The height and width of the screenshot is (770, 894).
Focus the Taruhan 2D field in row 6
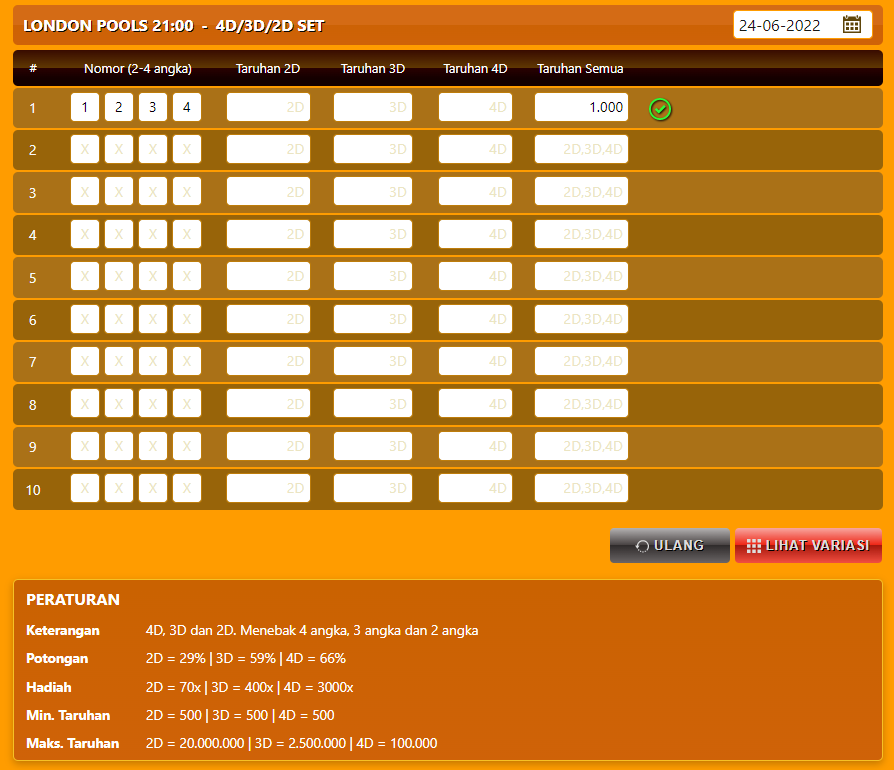point(268,320)
